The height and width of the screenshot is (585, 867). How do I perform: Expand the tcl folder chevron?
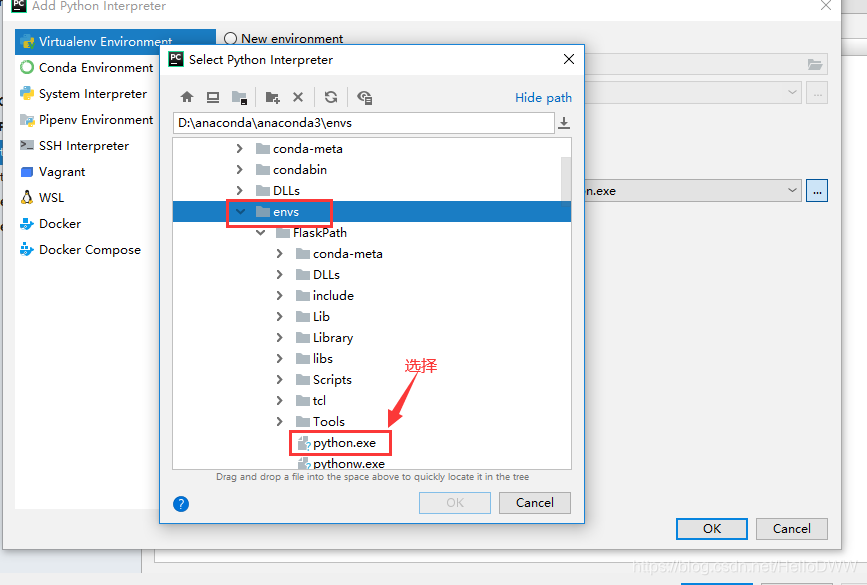279,401
